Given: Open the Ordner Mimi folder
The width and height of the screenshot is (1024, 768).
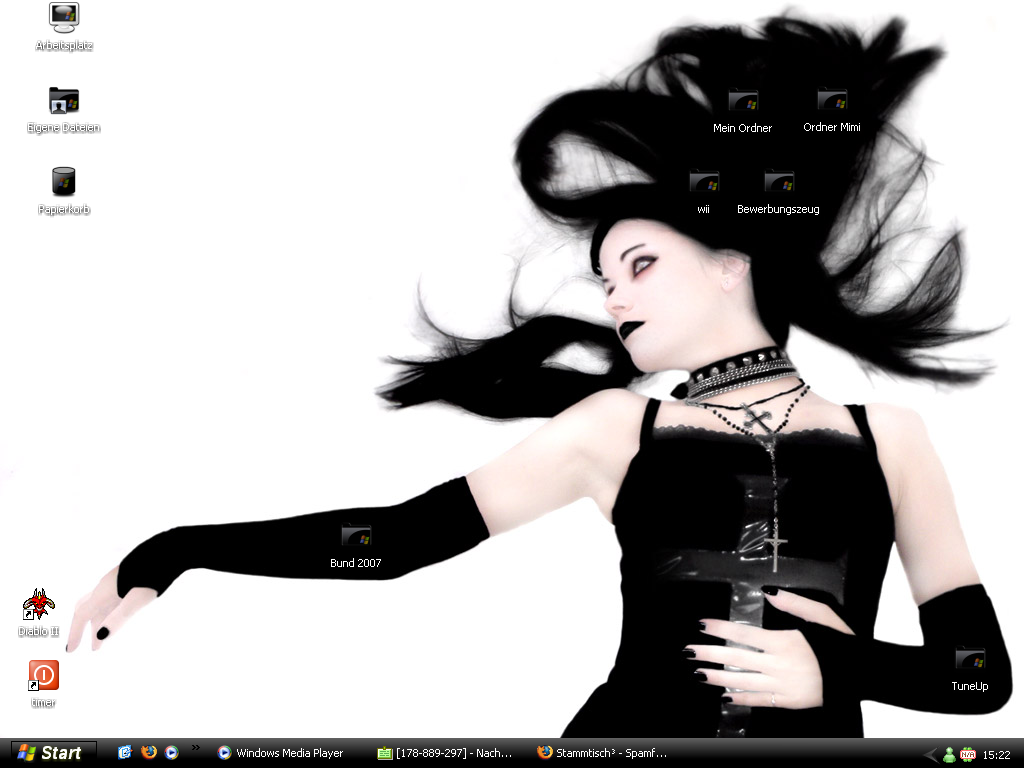Looking at the screenshot, I should 831,101.
